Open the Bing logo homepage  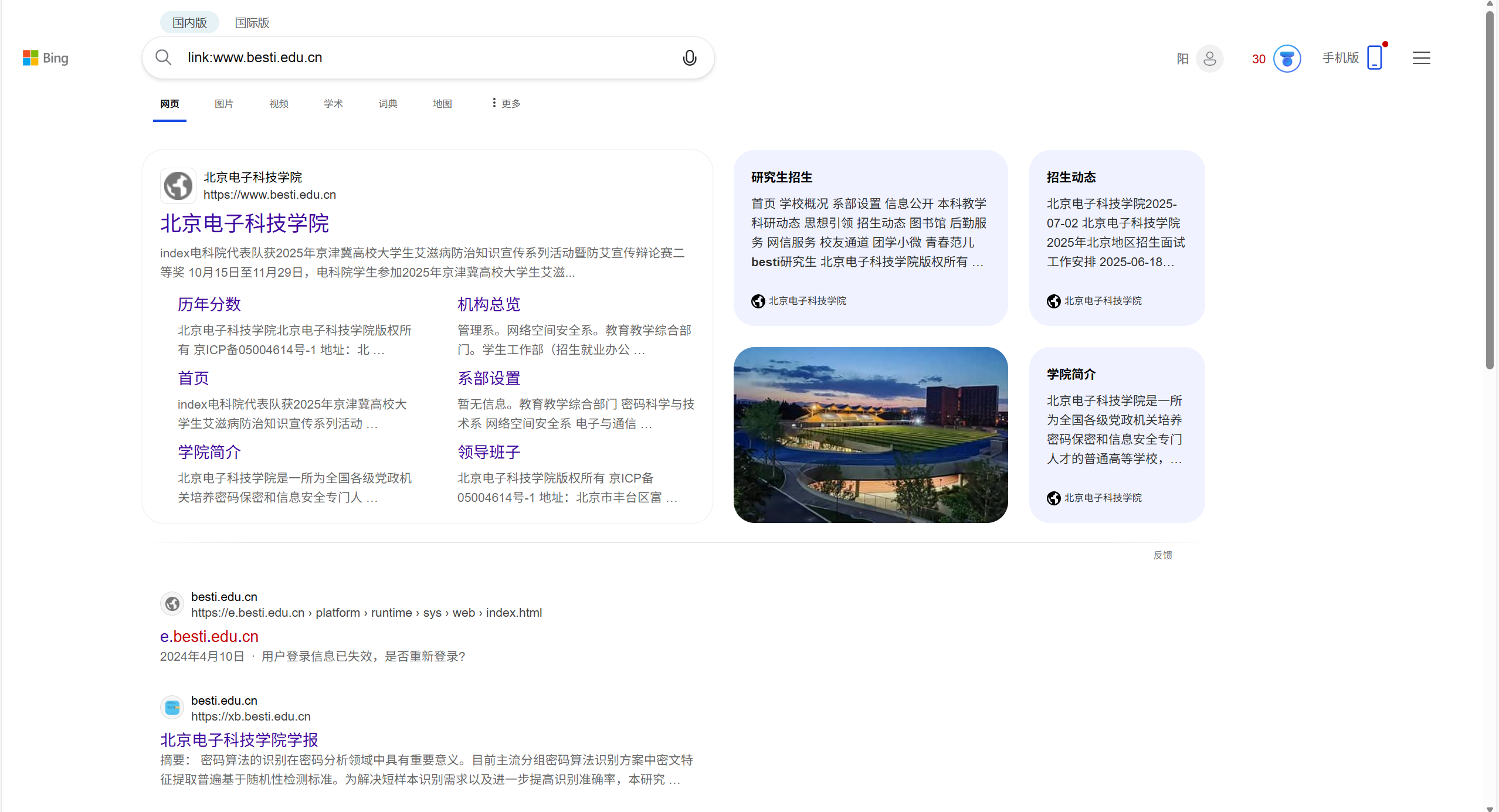46,57
